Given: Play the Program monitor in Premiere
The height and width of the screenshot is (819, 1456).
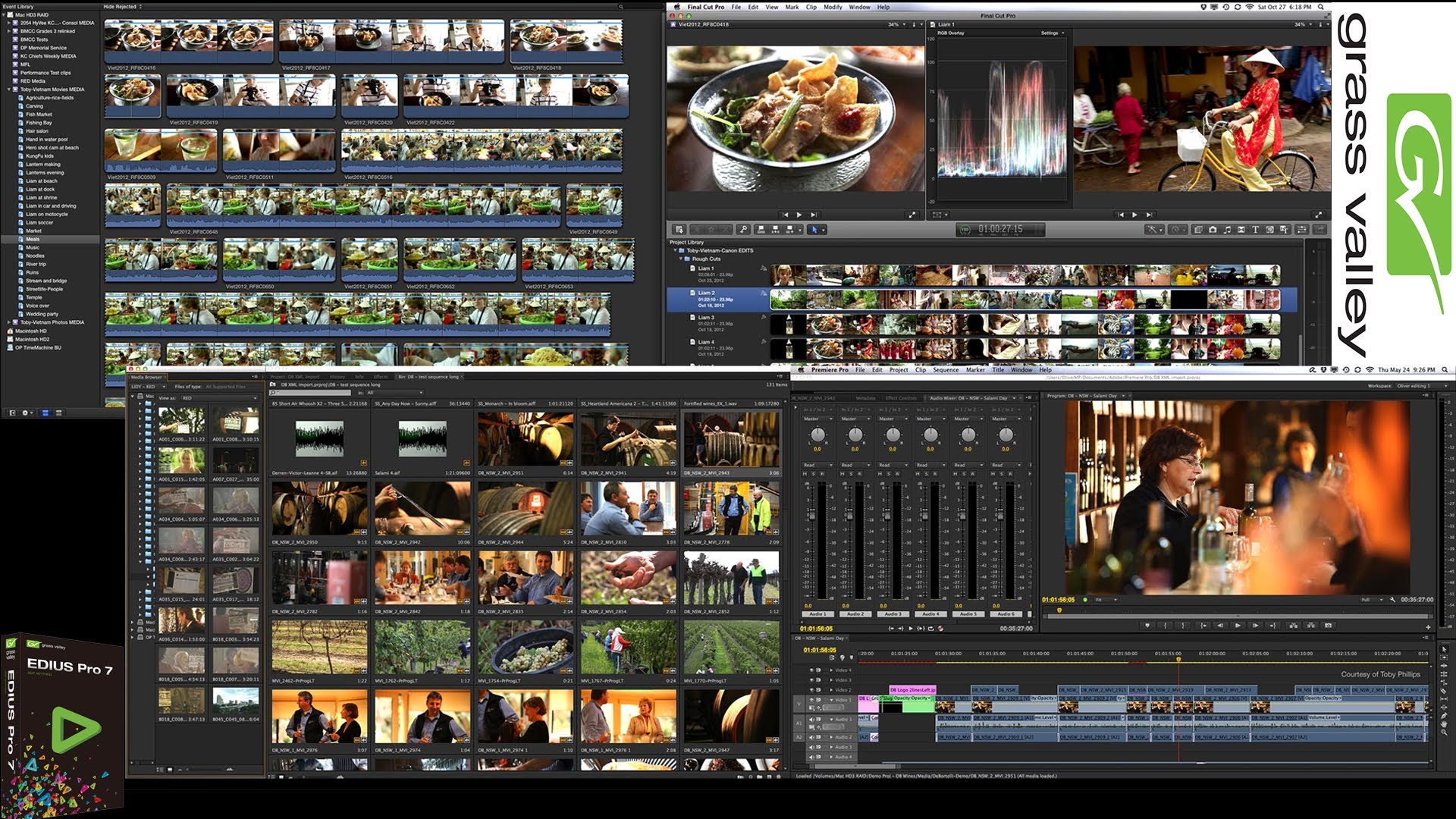Looking at the screenshot, I should pyautogui.click(x=1238, y=626).
